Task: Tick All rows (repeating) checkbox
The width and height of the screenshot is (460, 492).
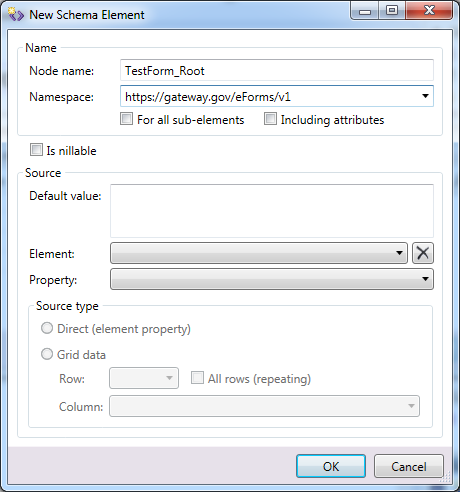Action: [197, 378]
